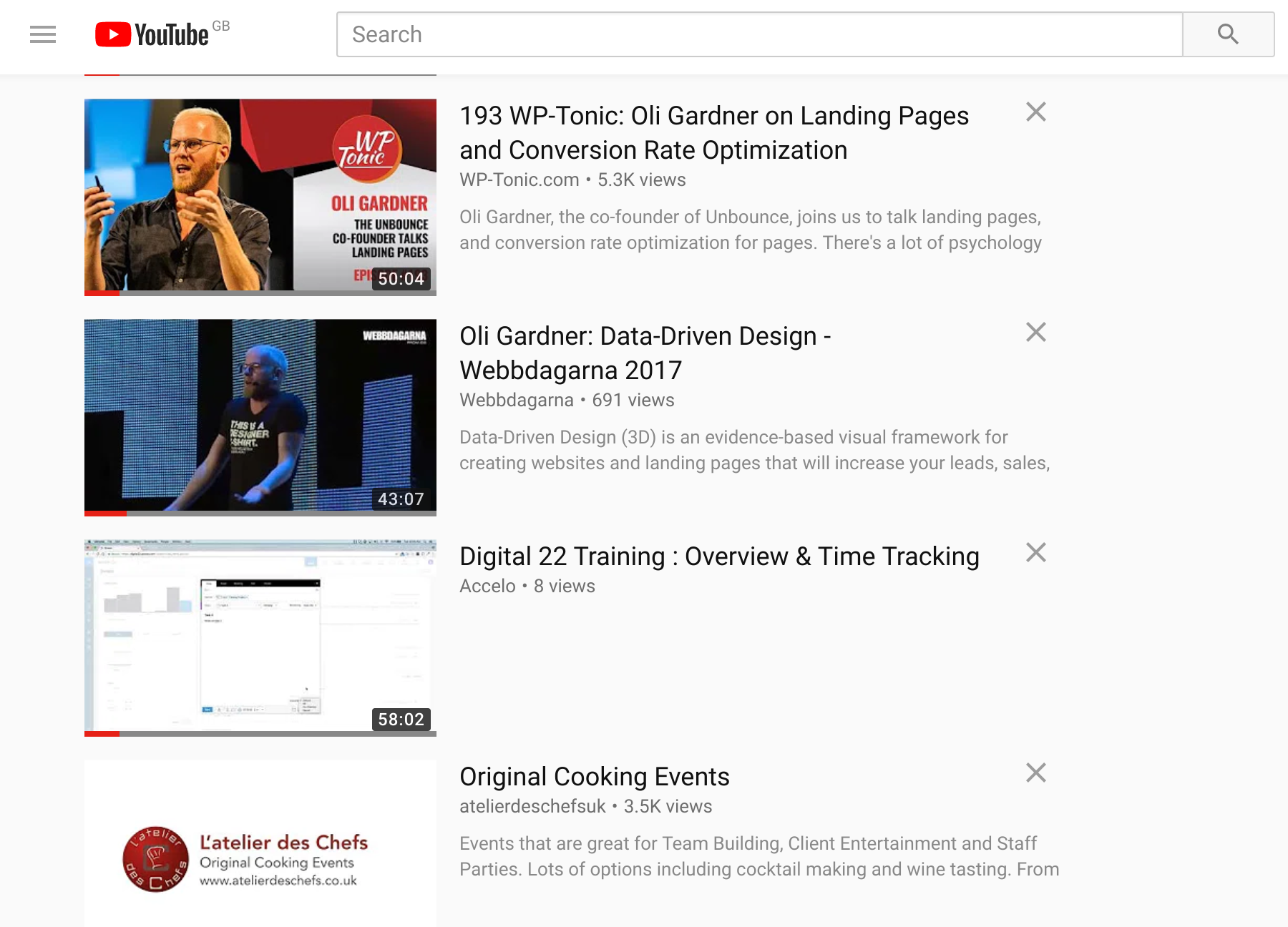1288x927 pixels.
Task: Dismiss the Digital 22 Training video entry
Action: click(x=1035, y=553)
